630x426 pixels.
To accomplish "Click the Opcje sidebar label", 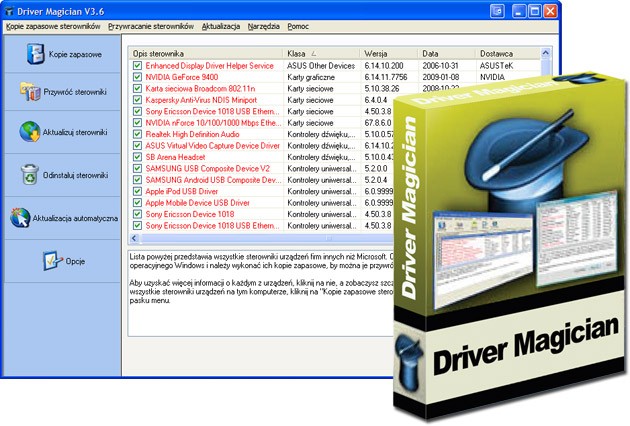I will 75,261.
